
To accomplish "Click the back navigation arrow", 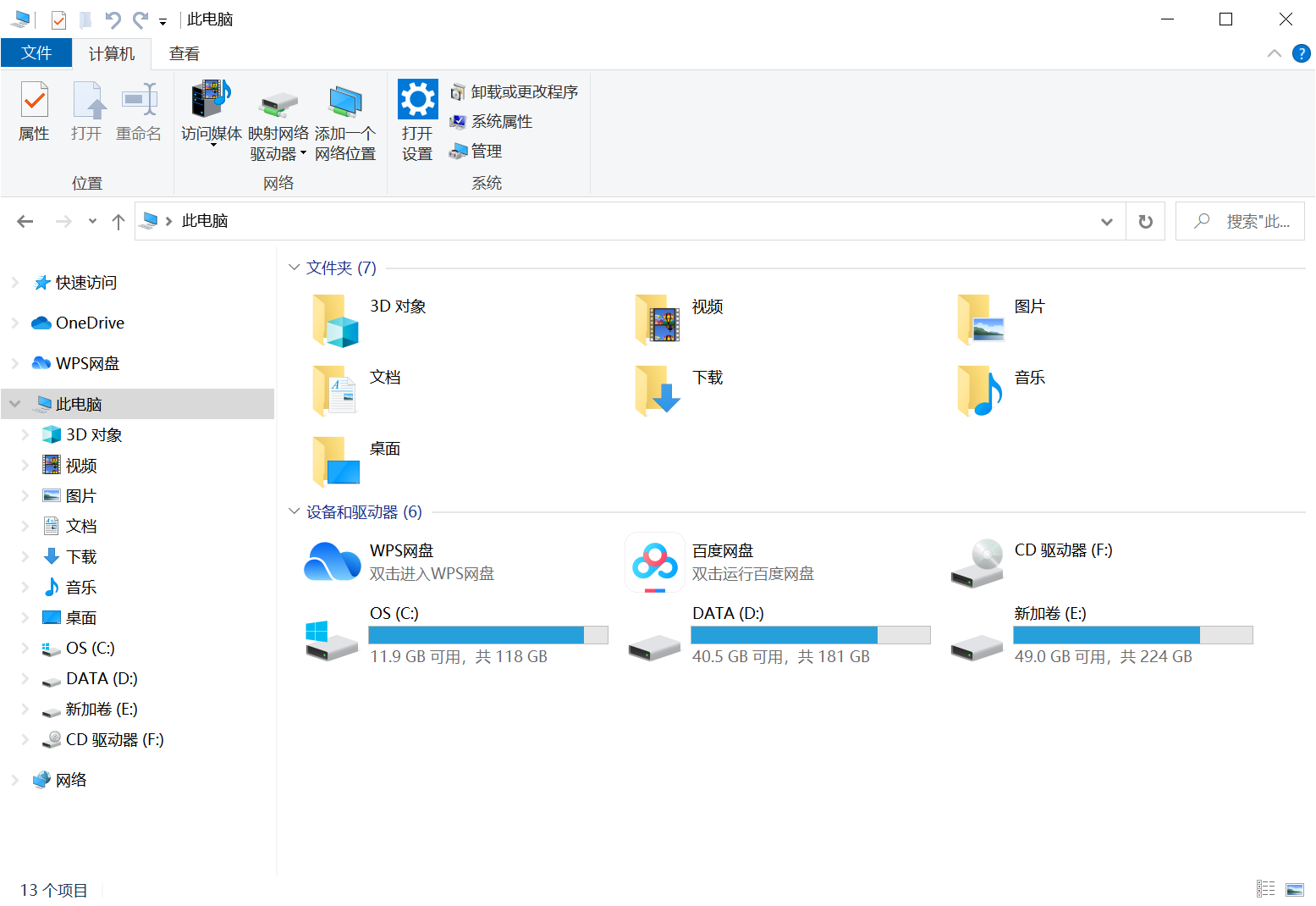I will click(25, 221).
